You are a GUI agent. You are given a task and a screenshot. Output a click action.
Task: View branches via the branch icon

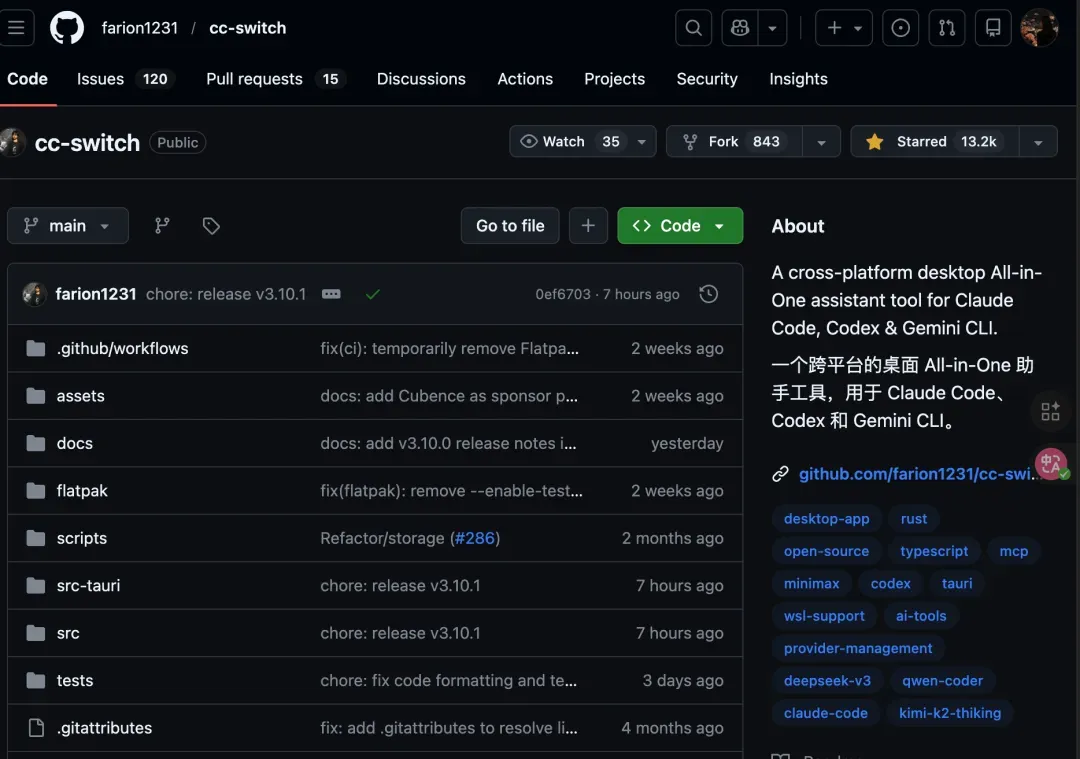point(162,226)
